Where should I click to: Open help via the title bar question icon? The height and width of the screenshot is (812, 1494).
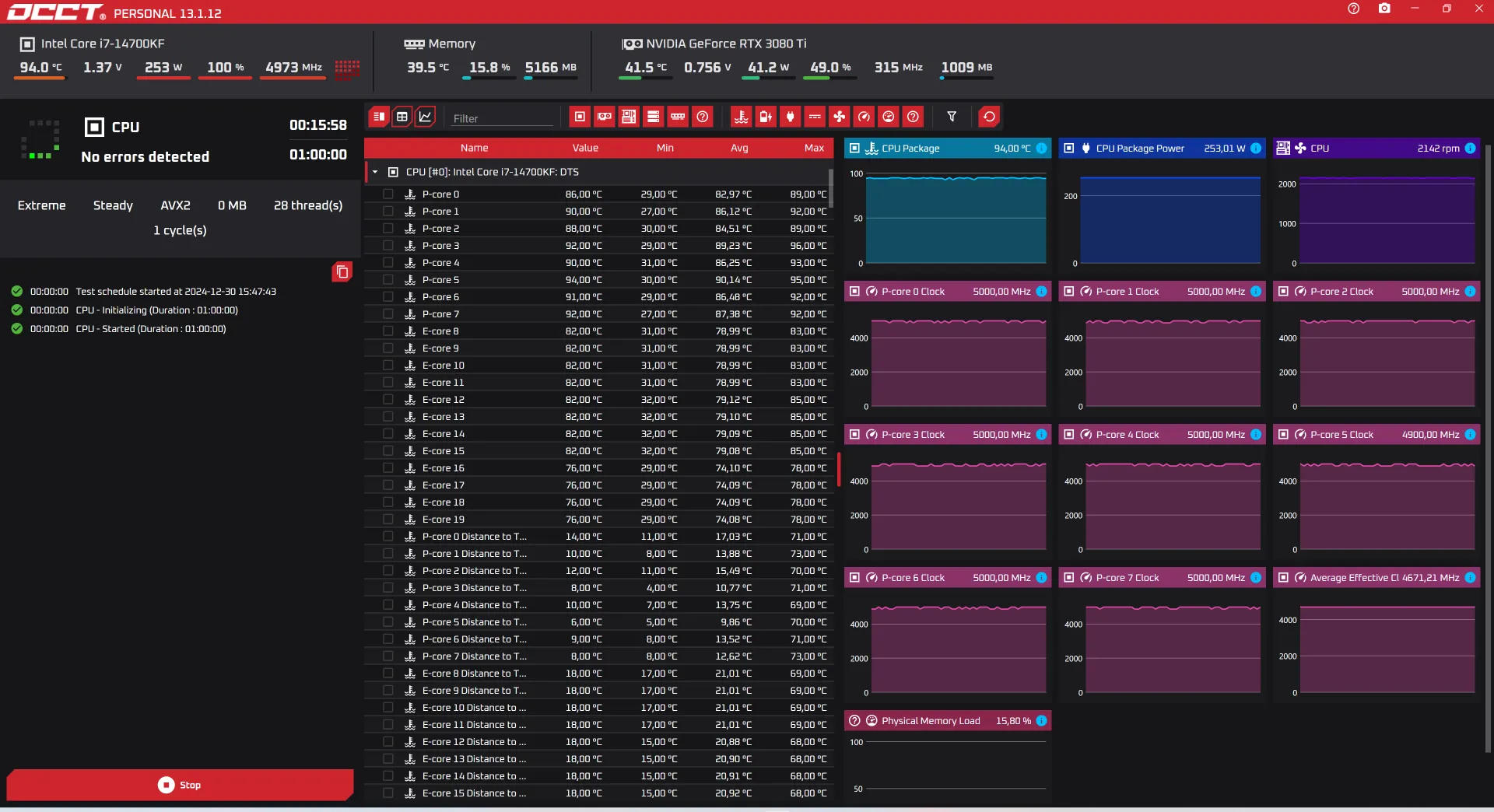[x=1354, y=9]
